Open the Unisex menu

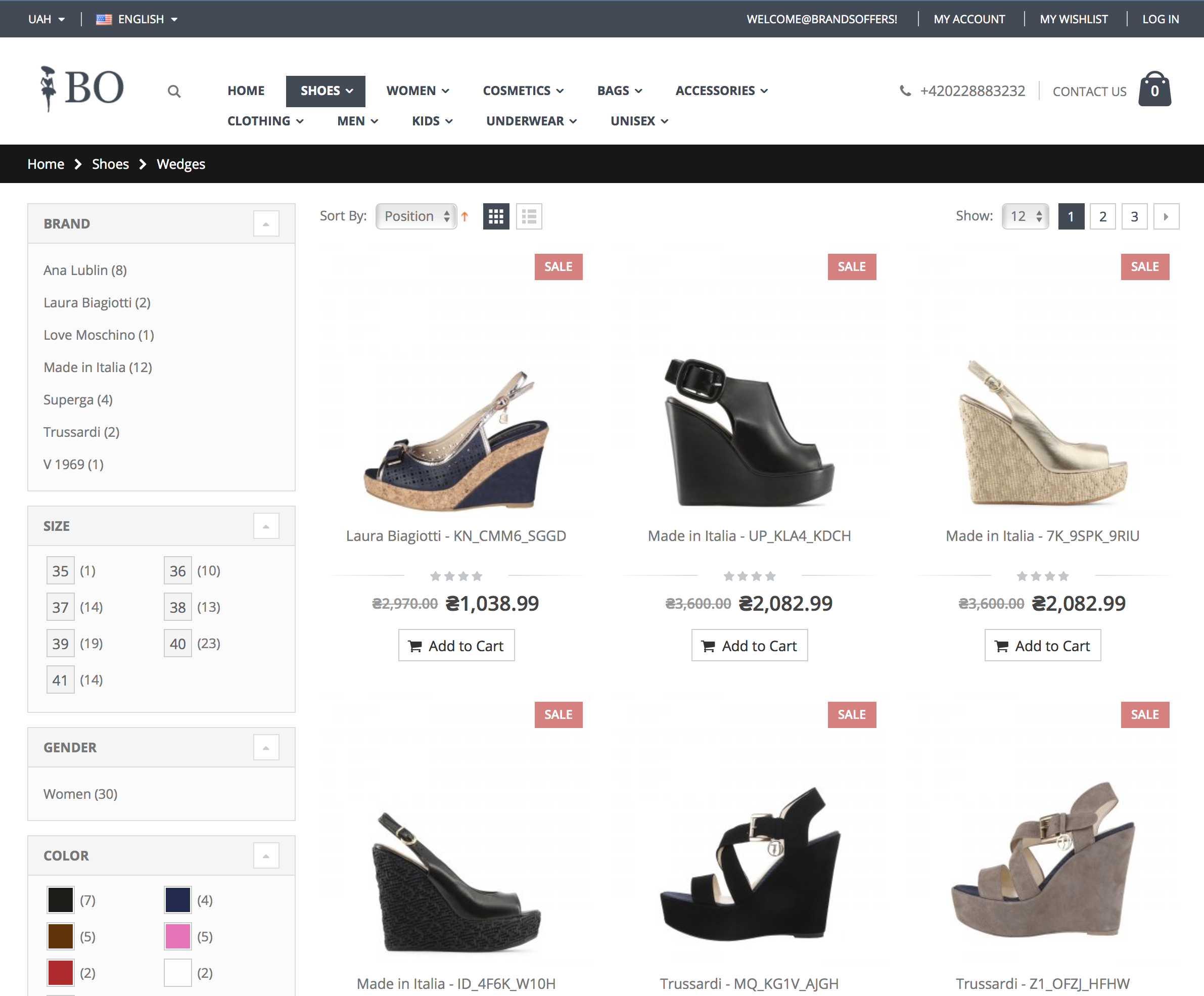coord(639,121)
